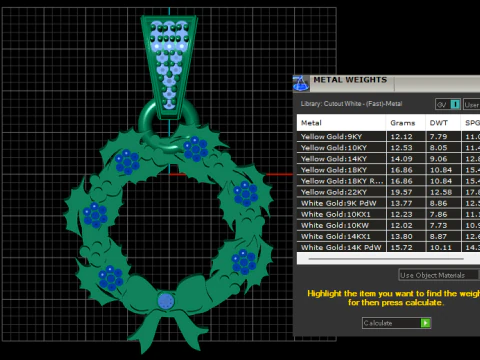480x360 pixels.
Task: Select the White Gold:10KW row
Action: (x=388, y=225)
